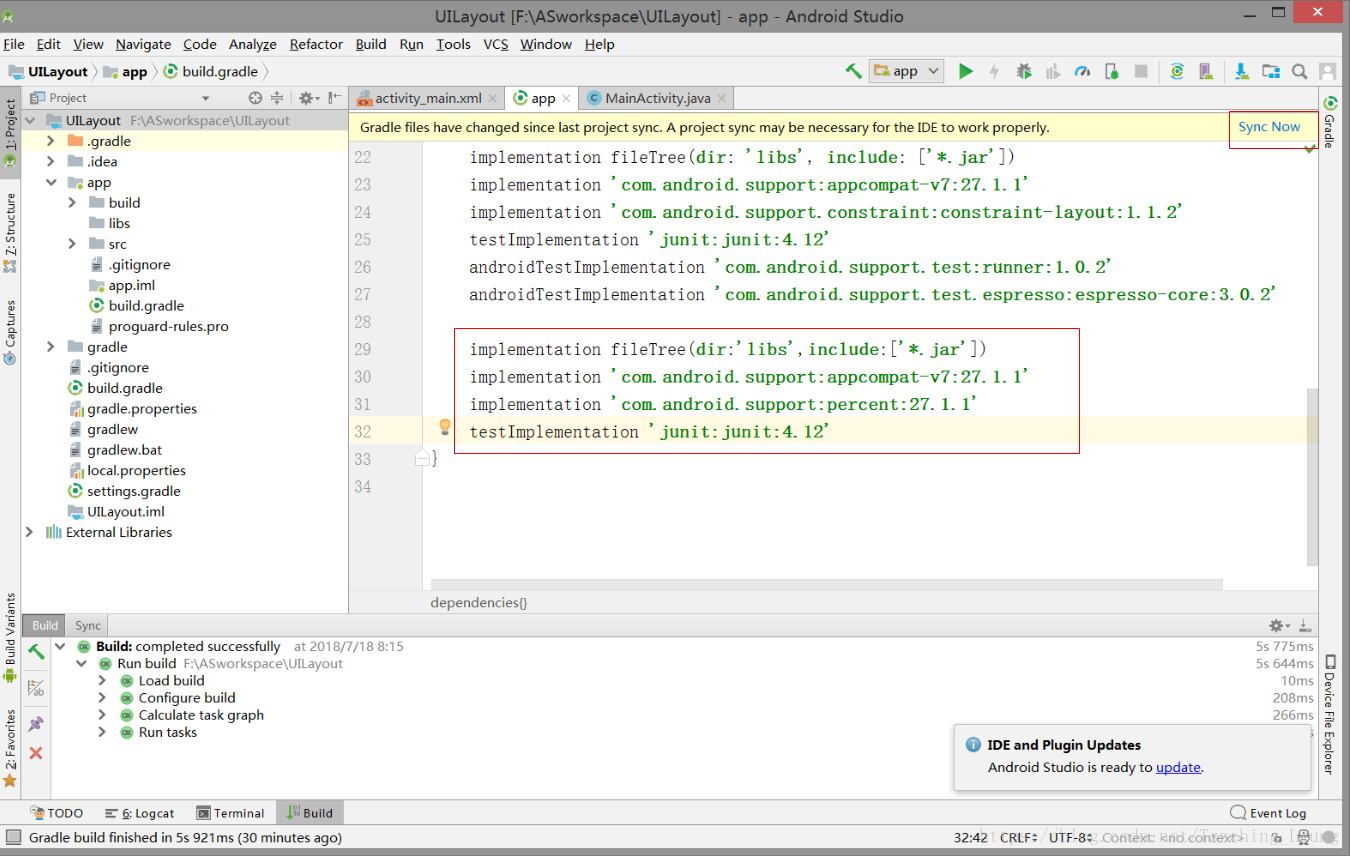Click Attach debugger to Android process icon
The width and height of the screenshot is (1350, 856).
tap(1111, 71)
